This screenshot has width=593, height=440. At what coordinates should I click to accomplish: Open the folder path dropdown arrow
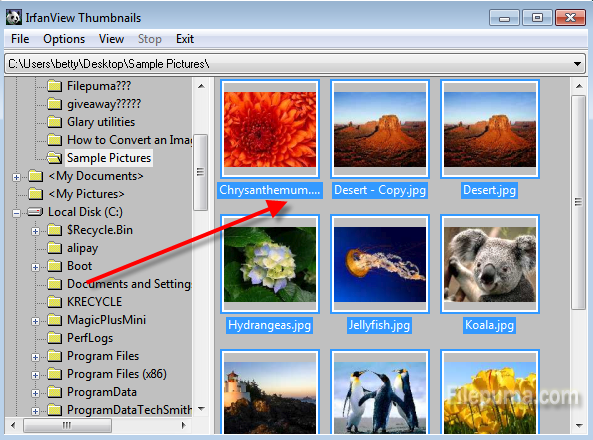pos(577,64)
